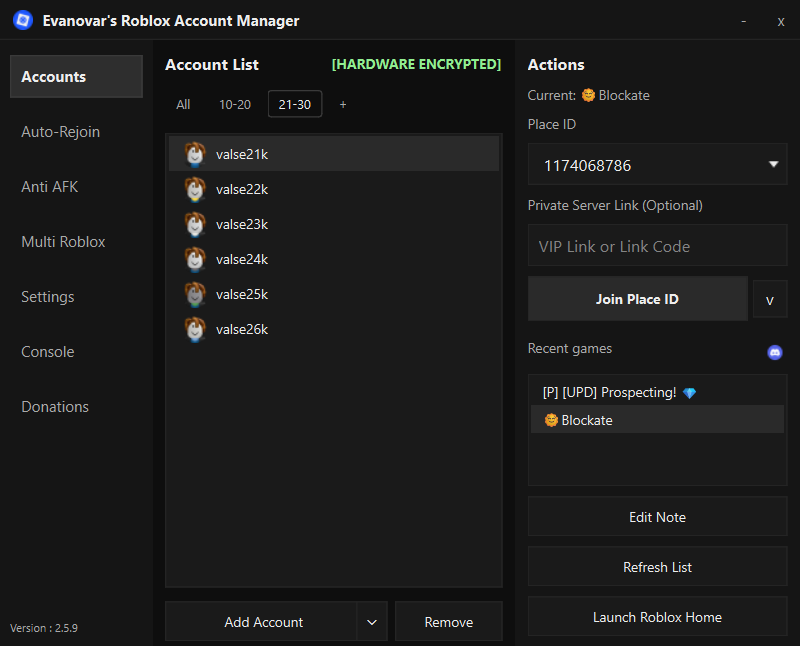Expand the Join Place ID options arrow
This screenshot has width=800, height=646.
point(770,300)
